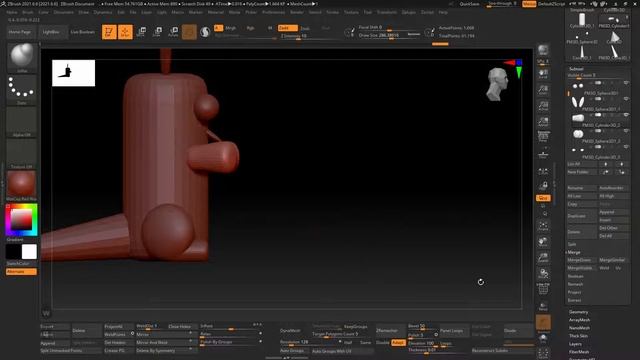Select the Move transform icon

pos(141,32)
